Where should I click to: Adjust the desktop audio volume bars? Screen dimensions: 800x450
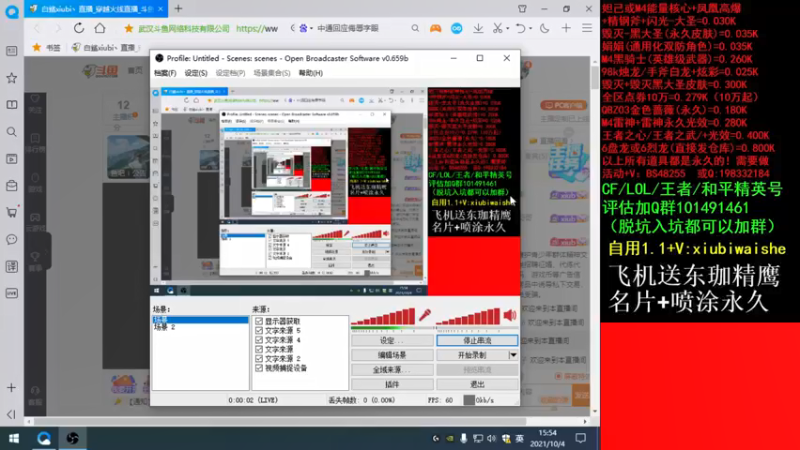[x=468, y=316]
